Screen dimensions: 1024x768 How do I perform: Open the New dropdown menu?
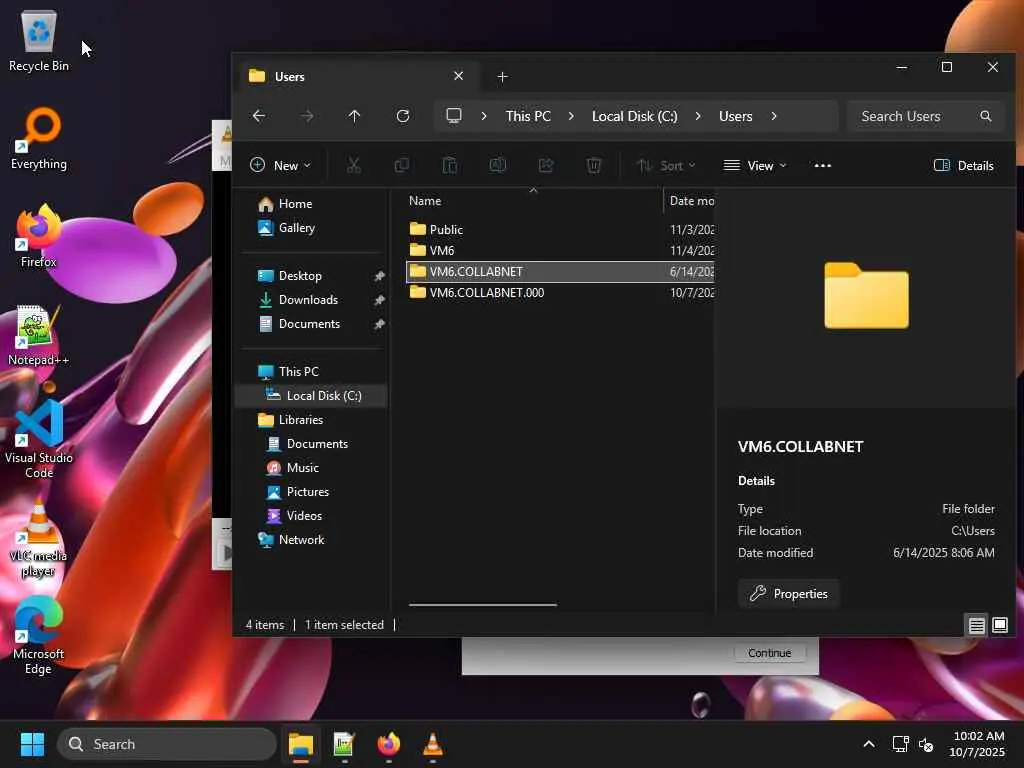pyautogui.click(x=280, y=166)
